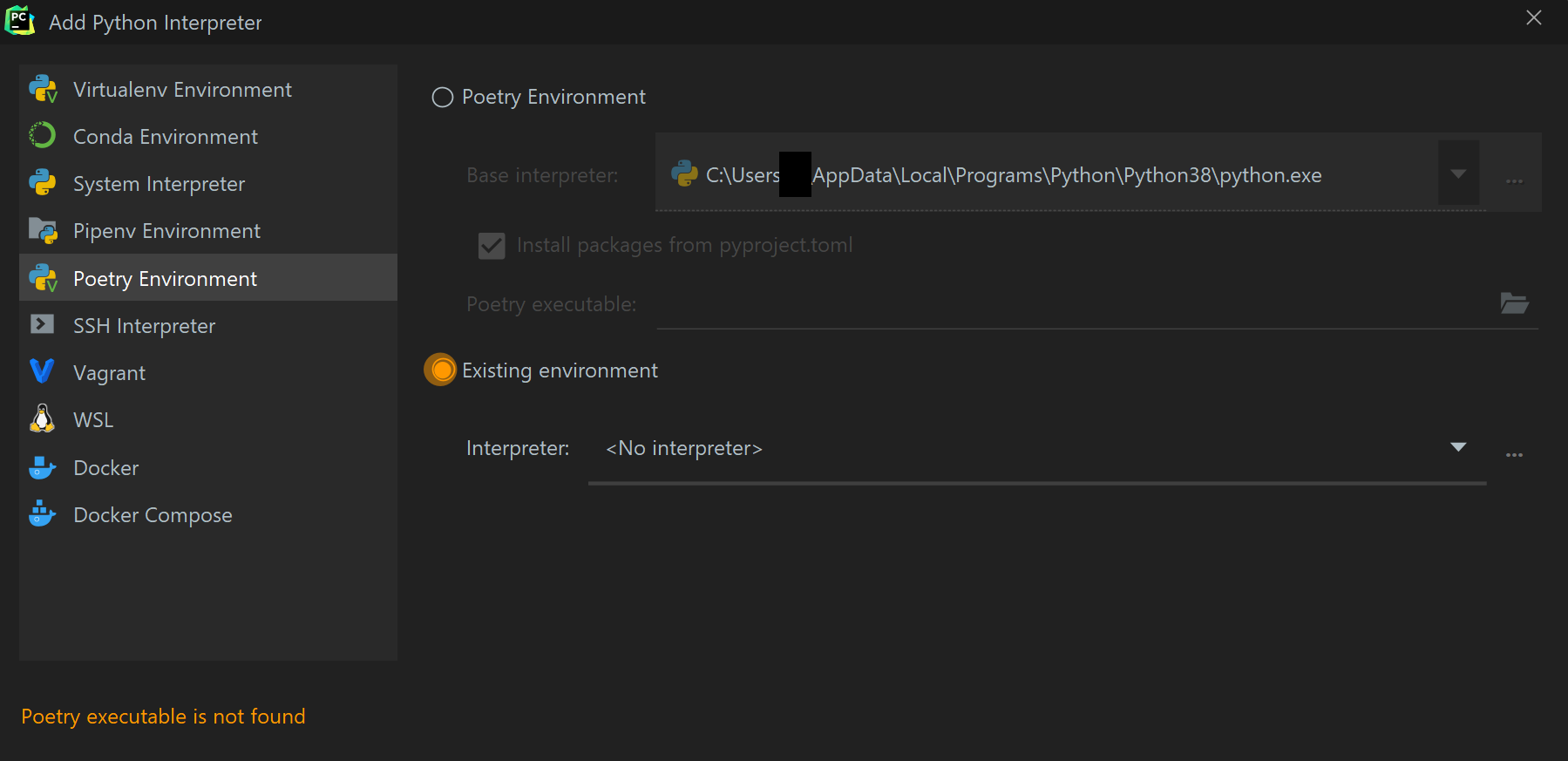Expand the Interpreter dropdown arrow
This screenshot has height=761, width=1568.
pos(1458,447)
